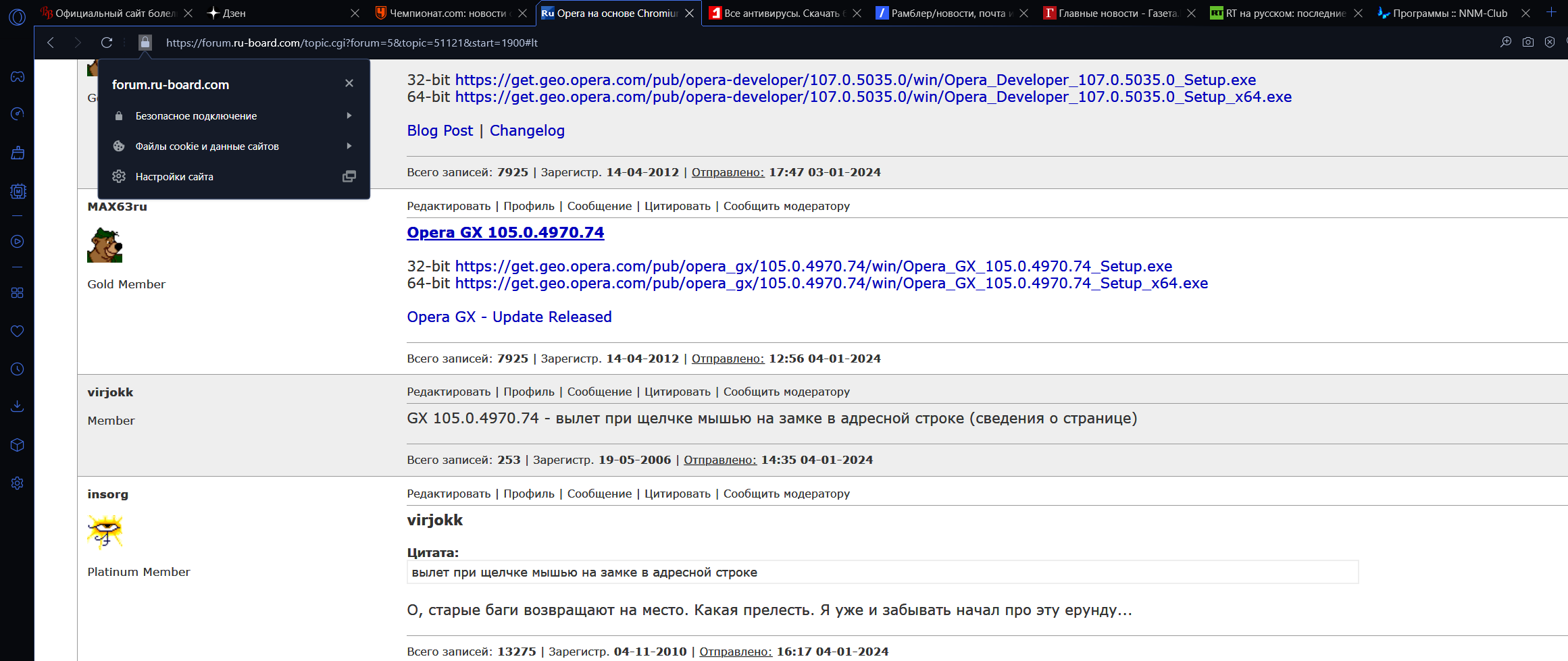Expand the Безопасное подключение submenu
The image size is (1568, 661).
(233, 116)
